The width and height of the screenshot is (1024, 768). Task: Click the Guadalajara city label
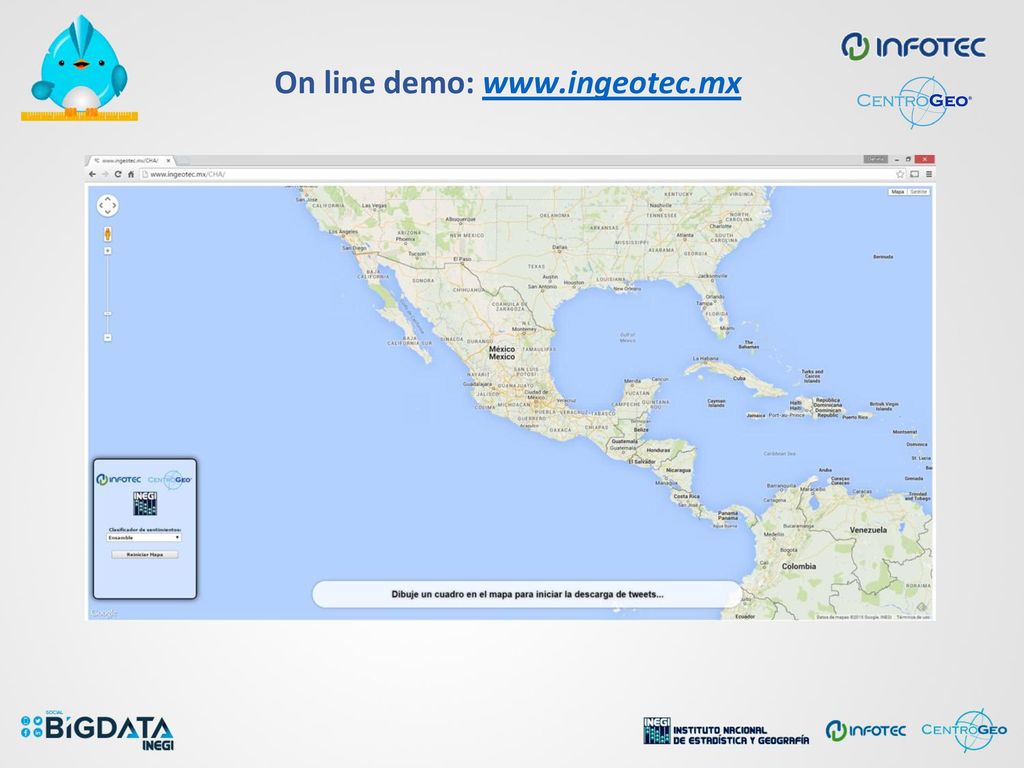tap(477, 384)
